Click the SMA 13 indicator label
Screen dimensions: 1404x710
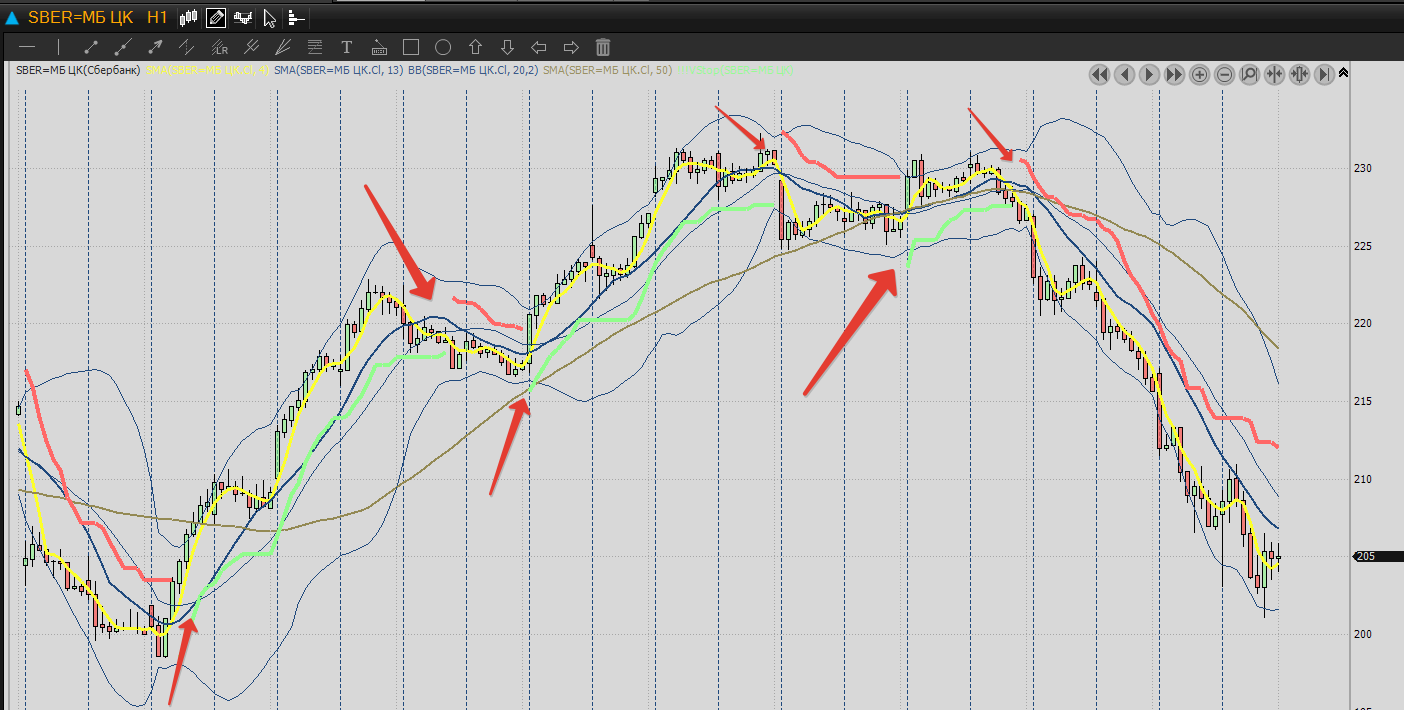(x=338, y=70)
